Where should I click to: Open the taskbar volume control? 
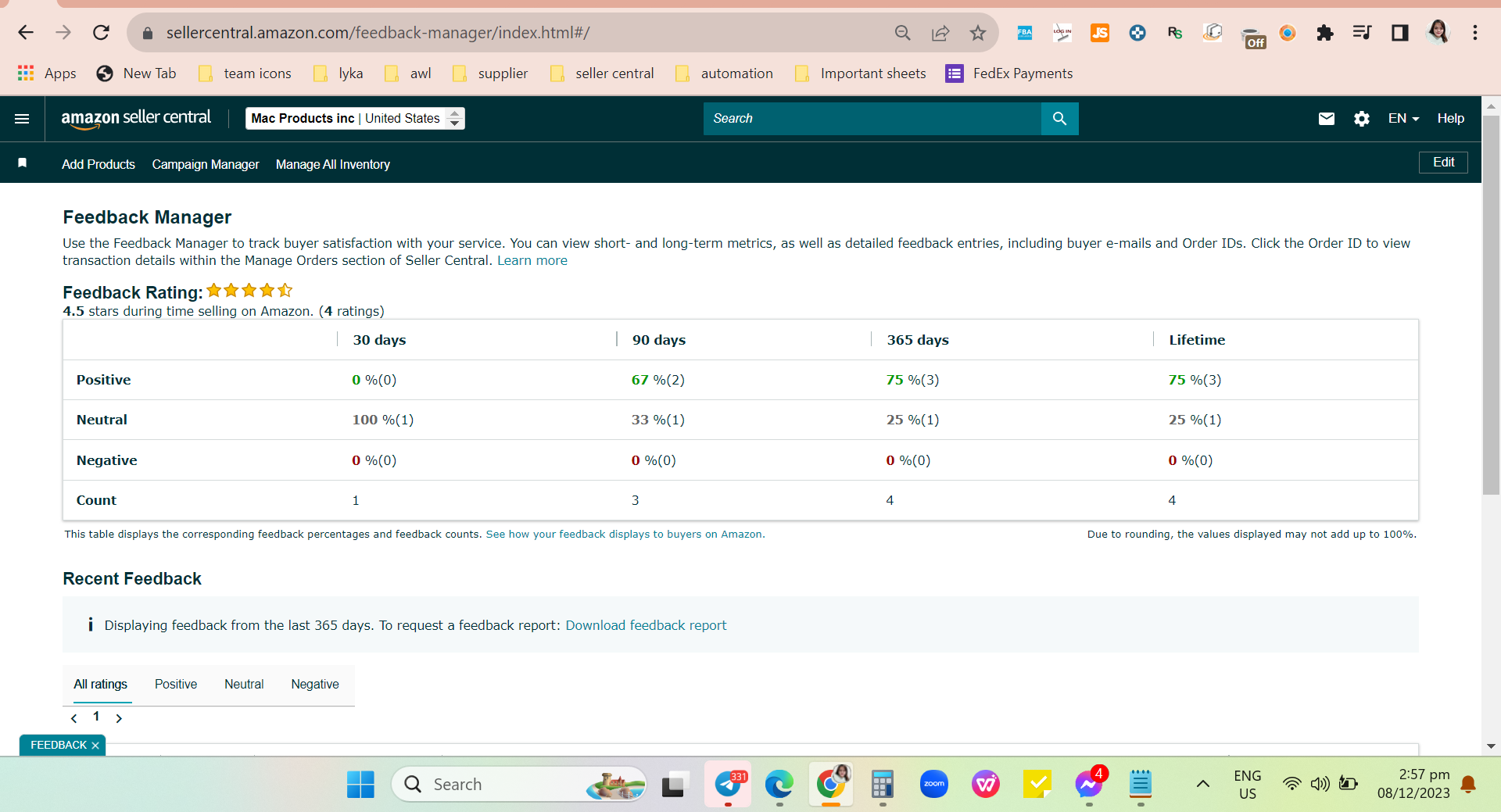(1320, 784)
